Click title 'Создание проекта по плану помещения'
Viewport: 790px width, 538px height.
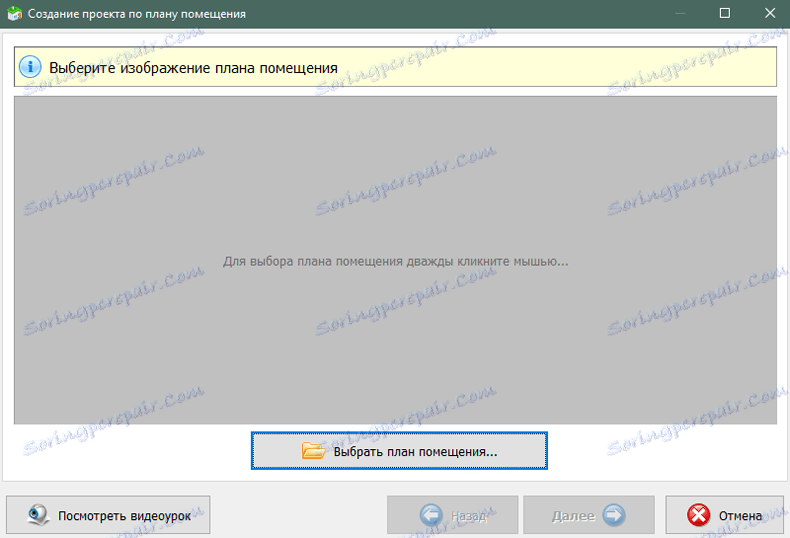[137, 14]
